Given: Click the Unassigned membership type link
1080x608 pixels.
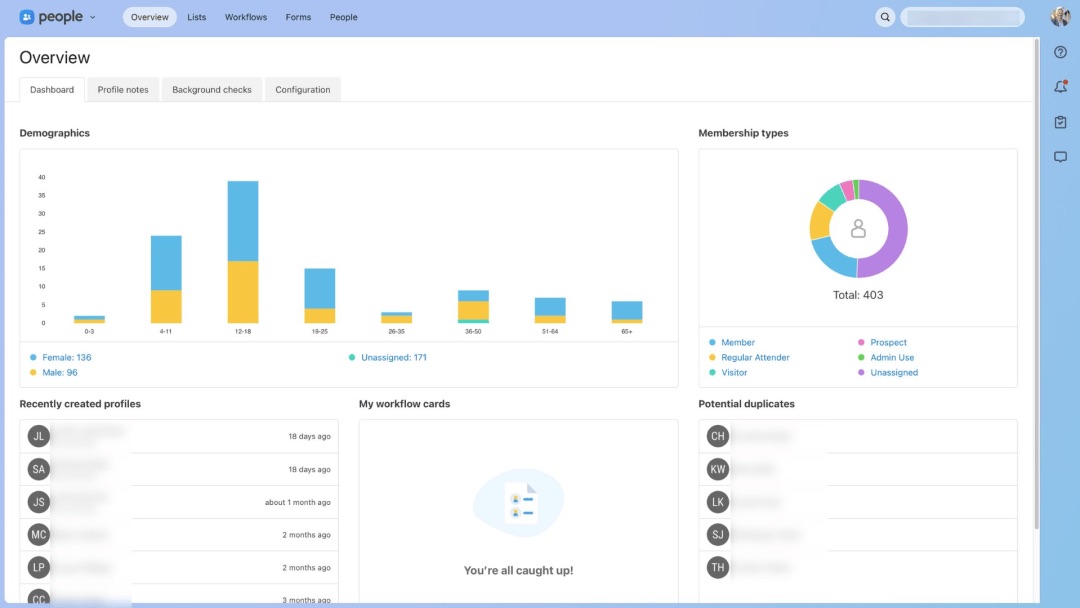Looking at the screenshot, I should coord(894,373).
